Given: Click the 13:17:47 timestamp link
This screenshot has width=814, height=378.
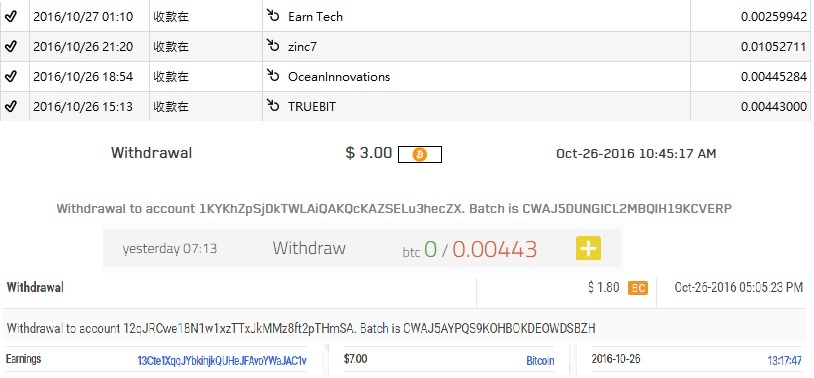Looking at the screenshot, I should 785,360.
